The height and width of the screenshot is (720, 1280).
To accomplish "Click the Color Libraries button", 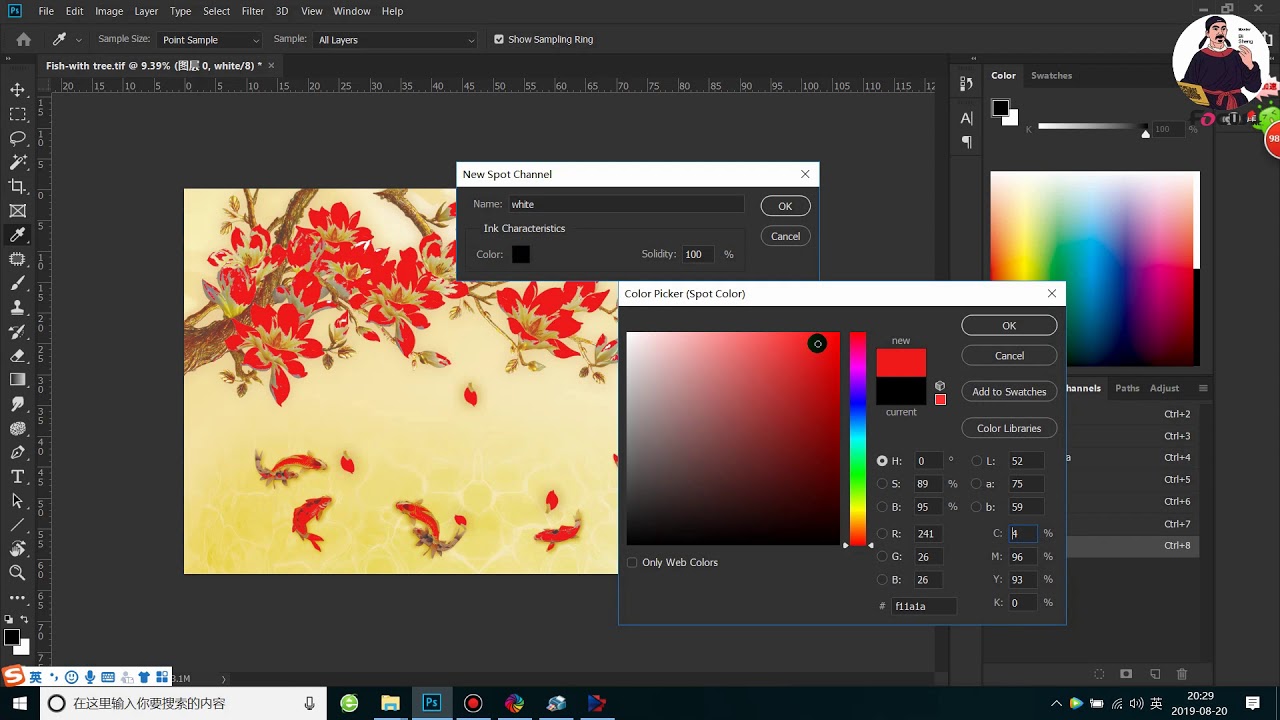I will (x=1009, y=428).
